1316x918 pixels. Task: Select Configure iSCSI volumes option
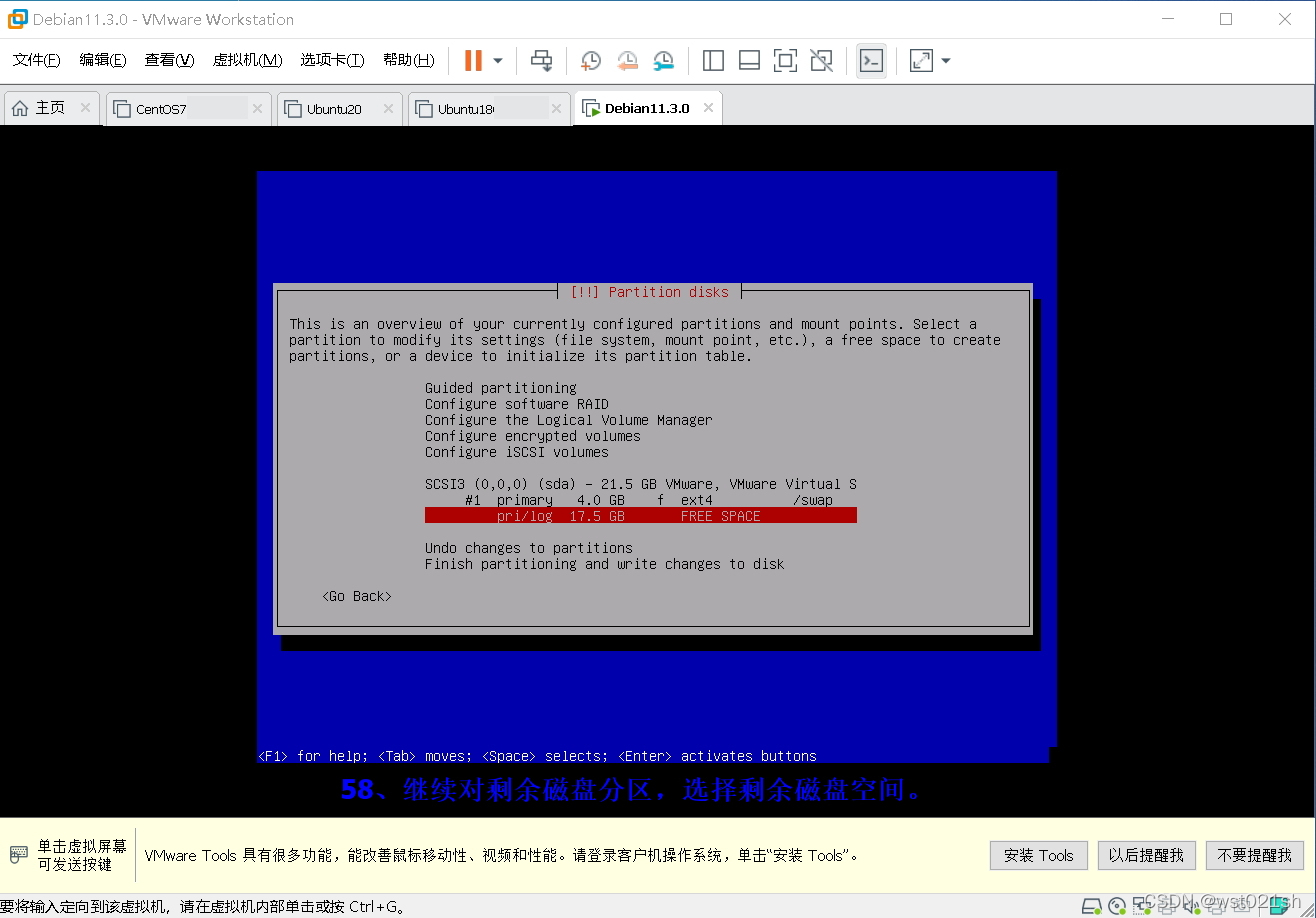coord(517,452)
